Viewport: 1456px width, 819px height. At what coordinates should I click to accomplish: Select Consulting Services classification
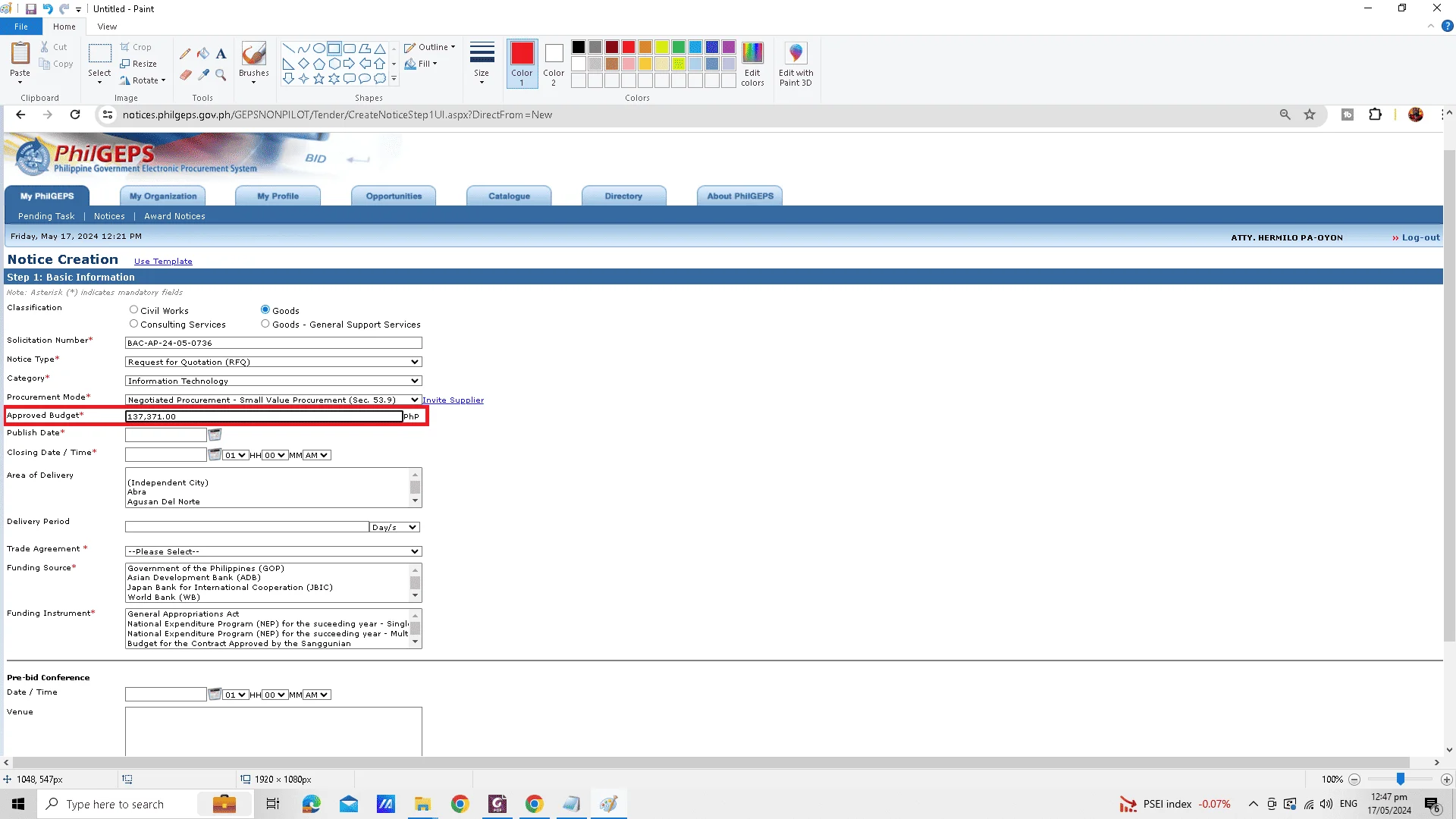point(133,324)
